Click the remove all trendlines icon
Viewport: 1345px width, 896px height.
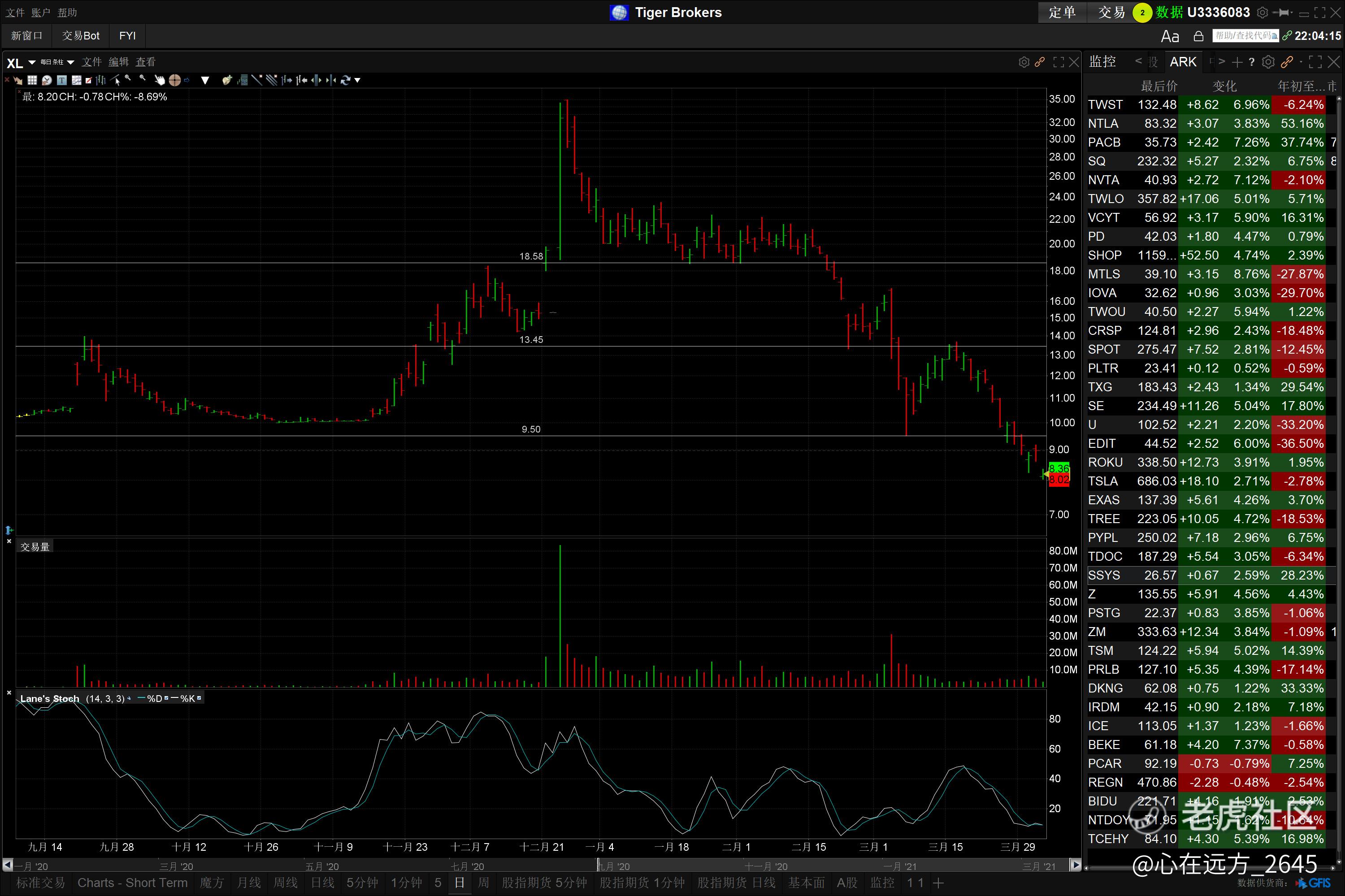[x=272, y=81]
